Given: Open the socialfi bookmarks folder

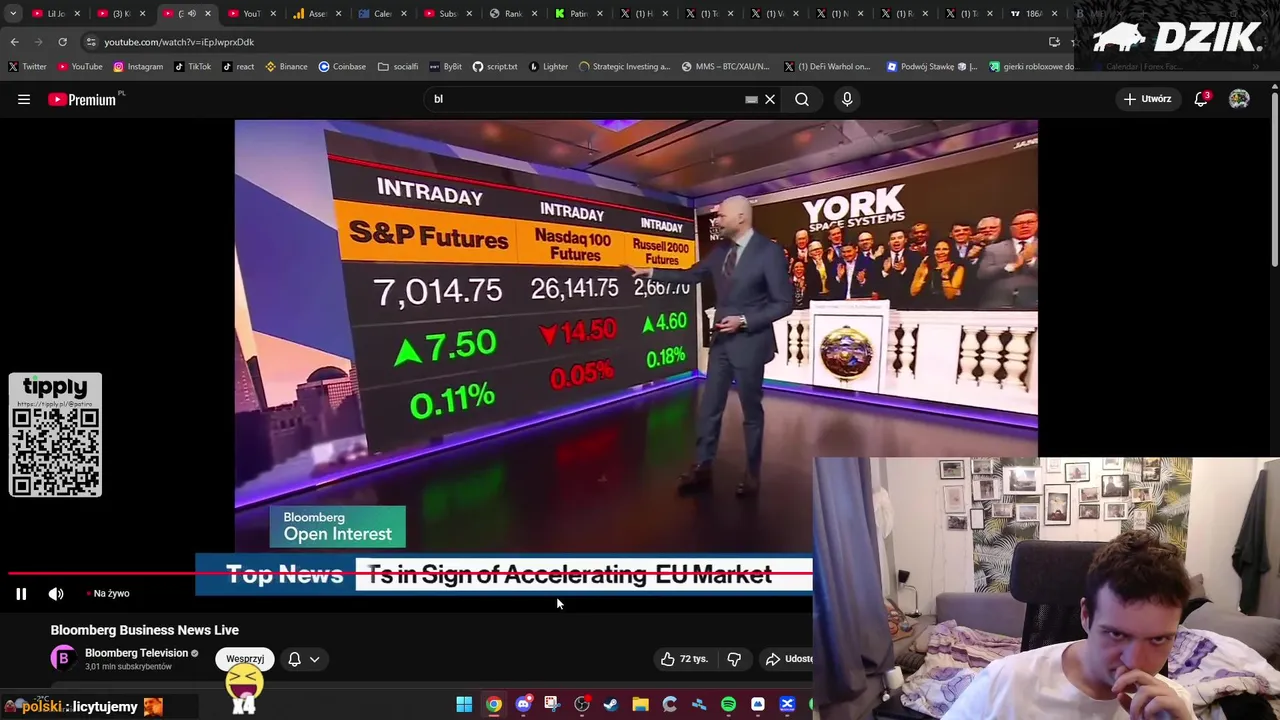Looking at the screenshot, I should pos(398,67).
